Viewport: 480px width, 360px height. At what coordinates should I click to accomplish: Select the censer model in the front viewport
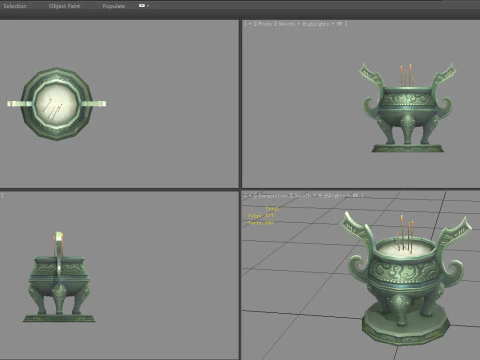pos(408,108)
